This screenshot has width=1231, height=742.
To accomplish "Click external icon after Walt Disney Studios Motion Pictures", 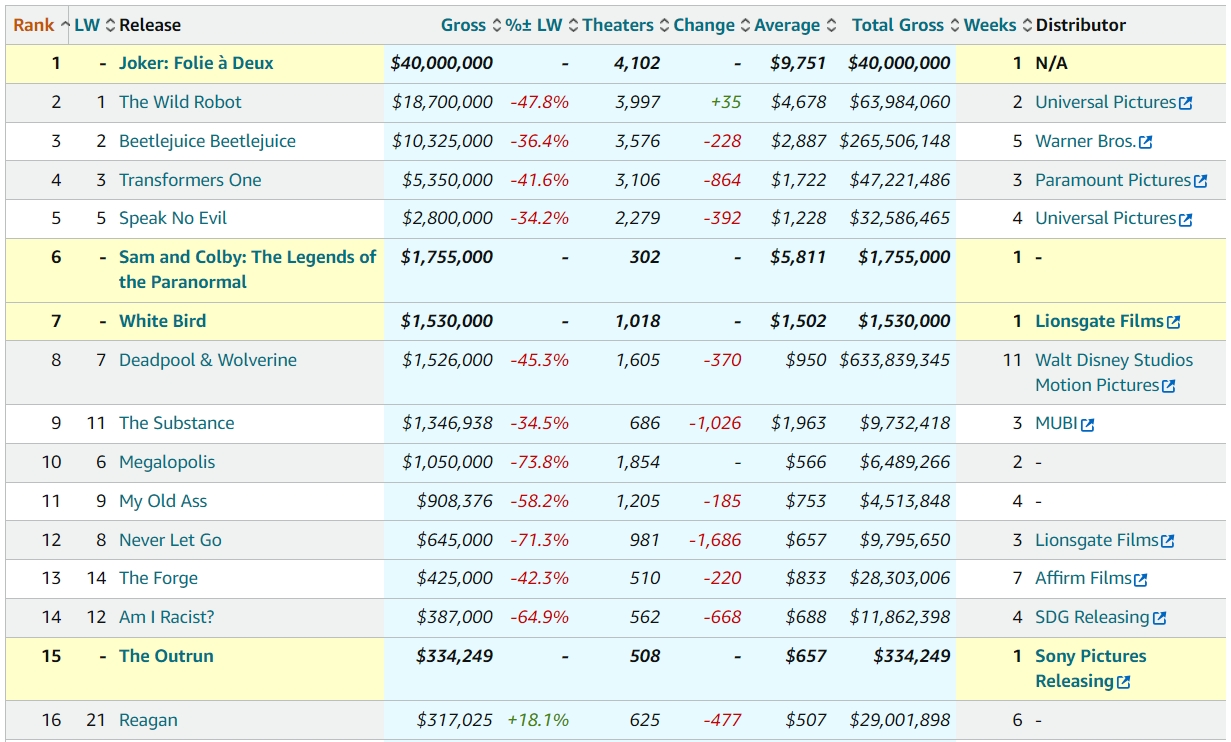I will [1169, 386].
